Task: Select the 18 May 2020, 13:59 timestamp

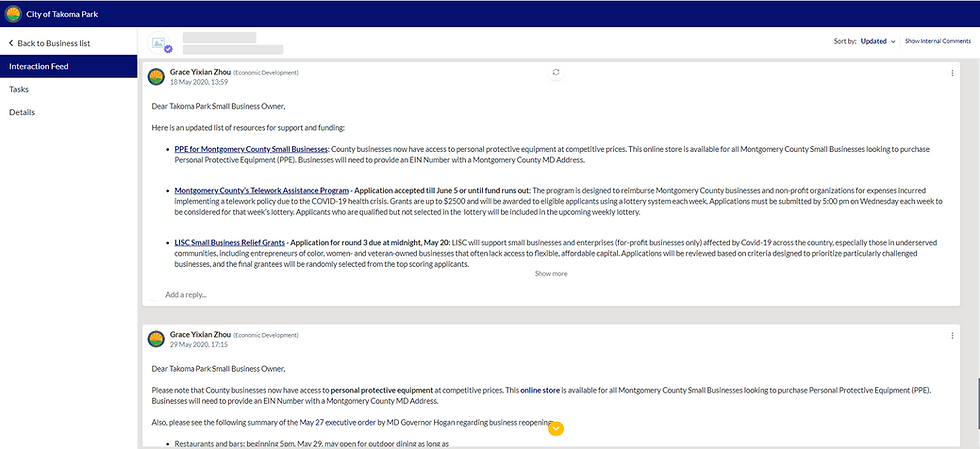Action: click(x=199, y=82)
